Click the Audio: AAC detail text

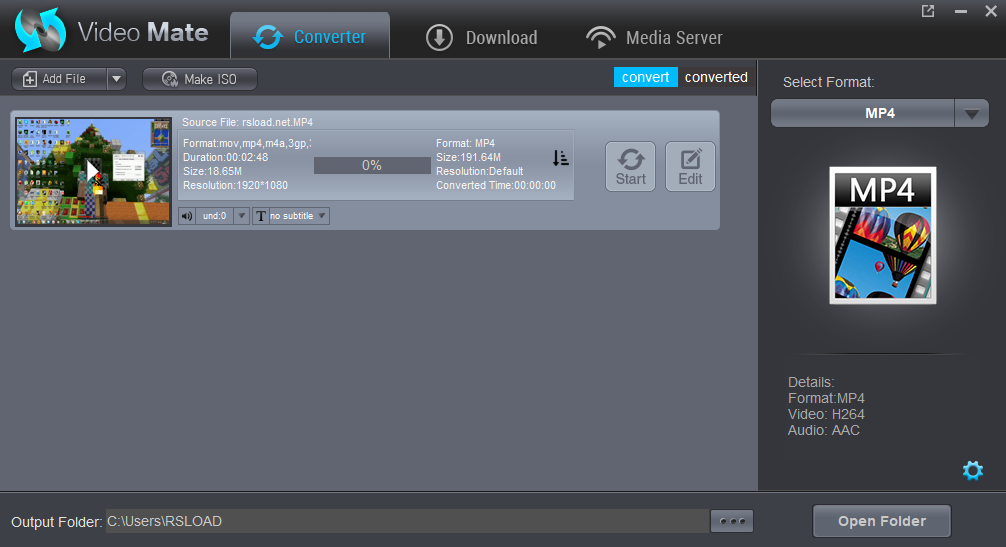824,430
